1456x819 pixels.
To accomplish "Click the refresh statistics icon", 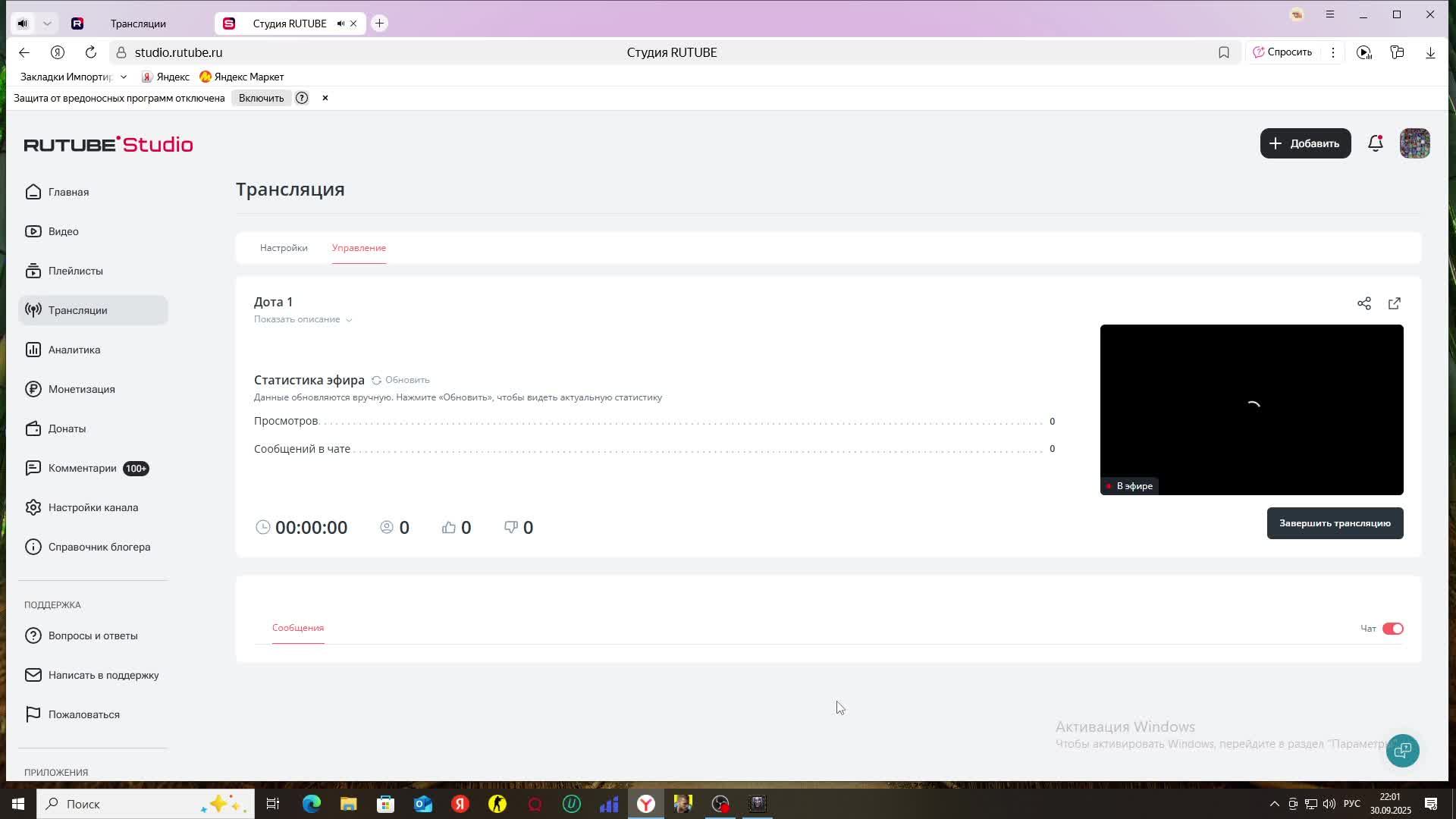I will (376, 380).
